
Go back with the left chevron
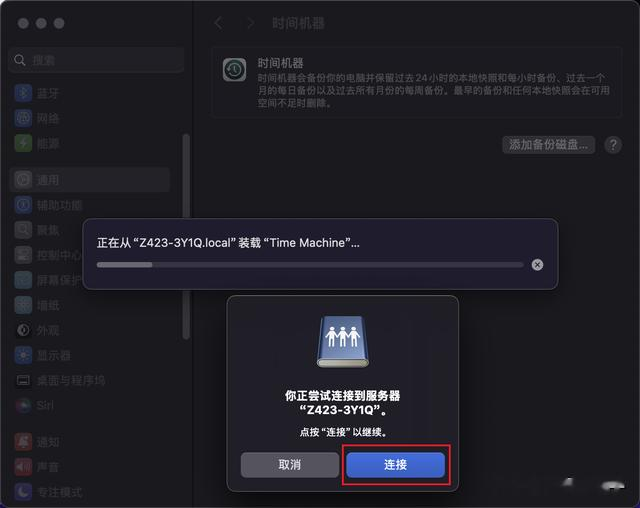coord(219,23)
